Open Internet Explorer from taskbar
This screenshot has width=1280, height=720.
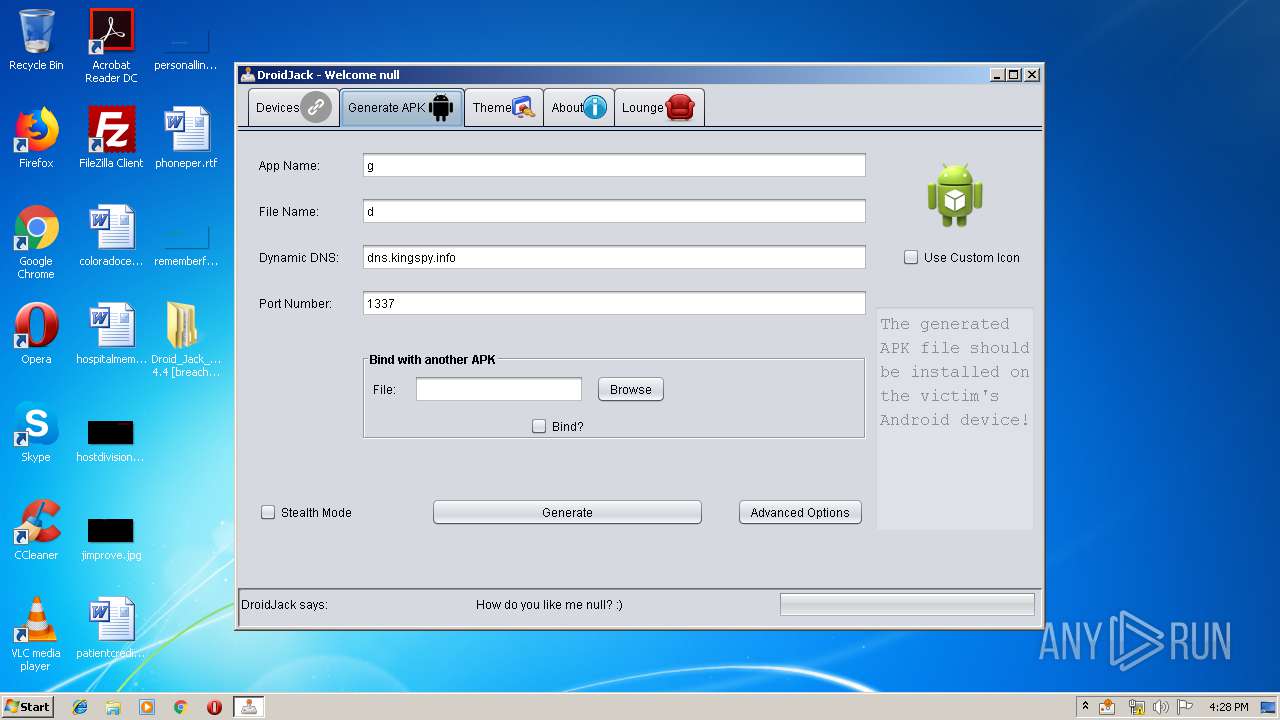pos(80,707)
